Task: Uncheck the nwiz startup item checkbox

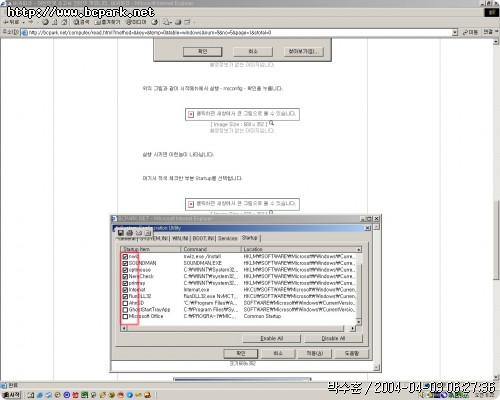Action: pos(125,257)
